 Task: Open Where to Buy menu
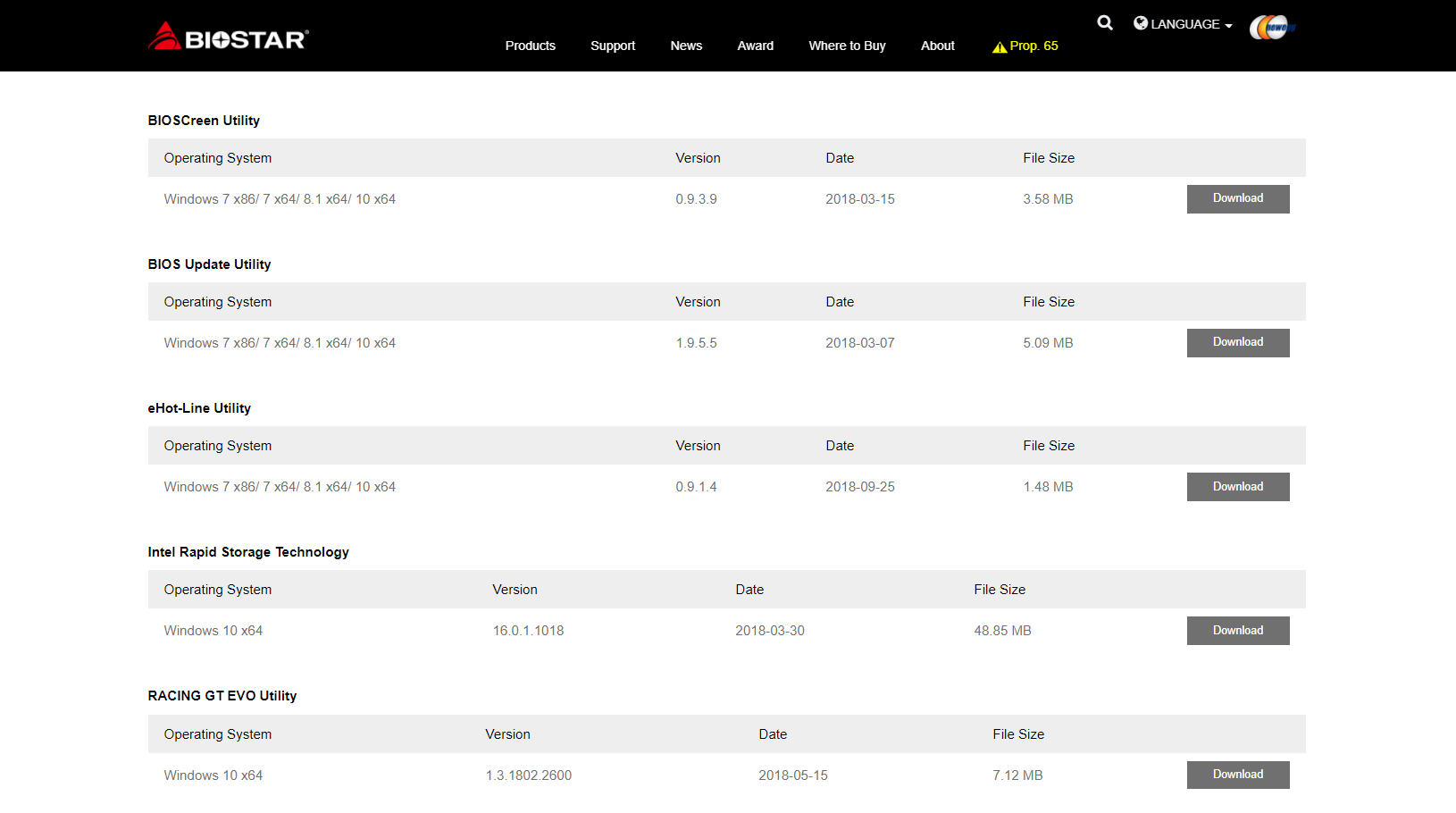coord(847,46)
